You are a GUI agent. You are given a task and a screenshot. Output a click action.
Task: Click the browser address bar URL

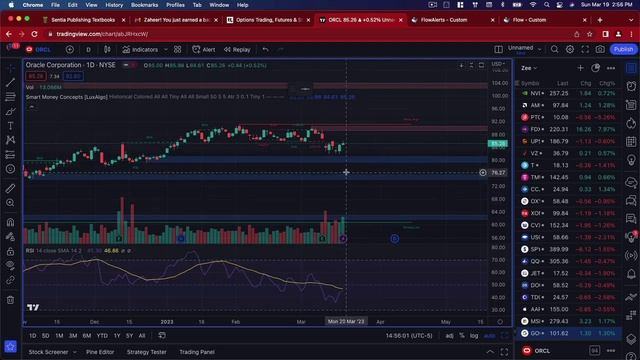tap(102, 34)
